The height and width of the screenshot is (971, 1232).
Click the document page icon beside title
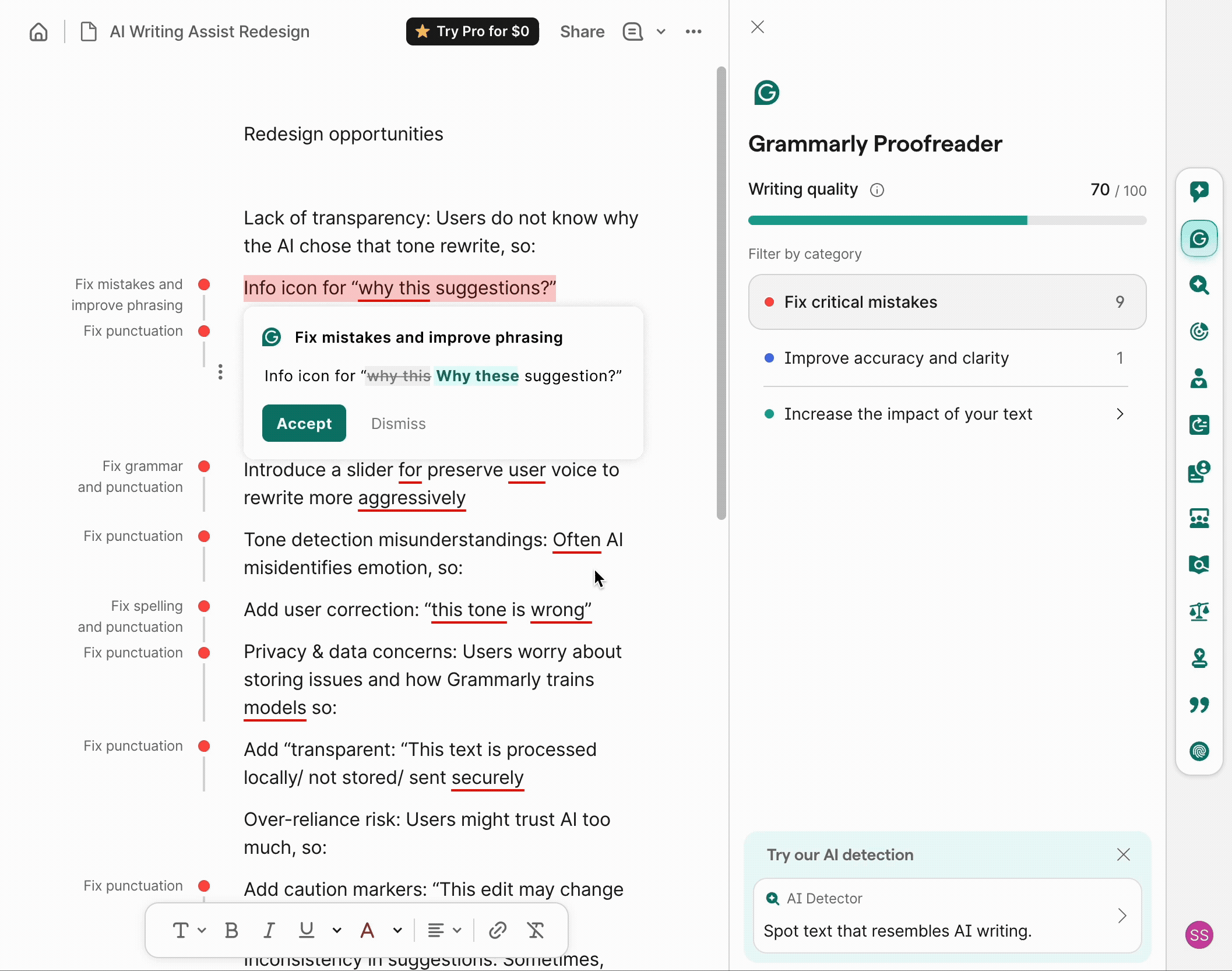point(88,31)
